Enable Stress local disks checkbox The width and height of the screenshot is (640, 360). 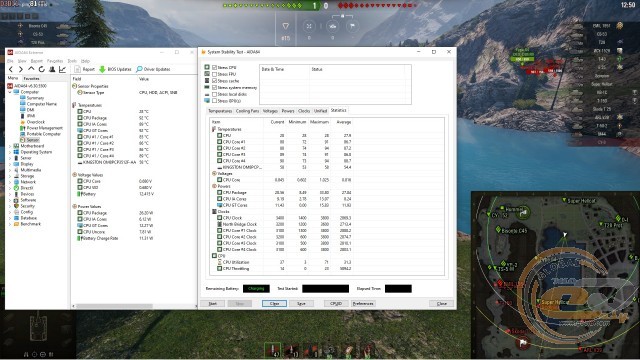[x=214, y=94]
